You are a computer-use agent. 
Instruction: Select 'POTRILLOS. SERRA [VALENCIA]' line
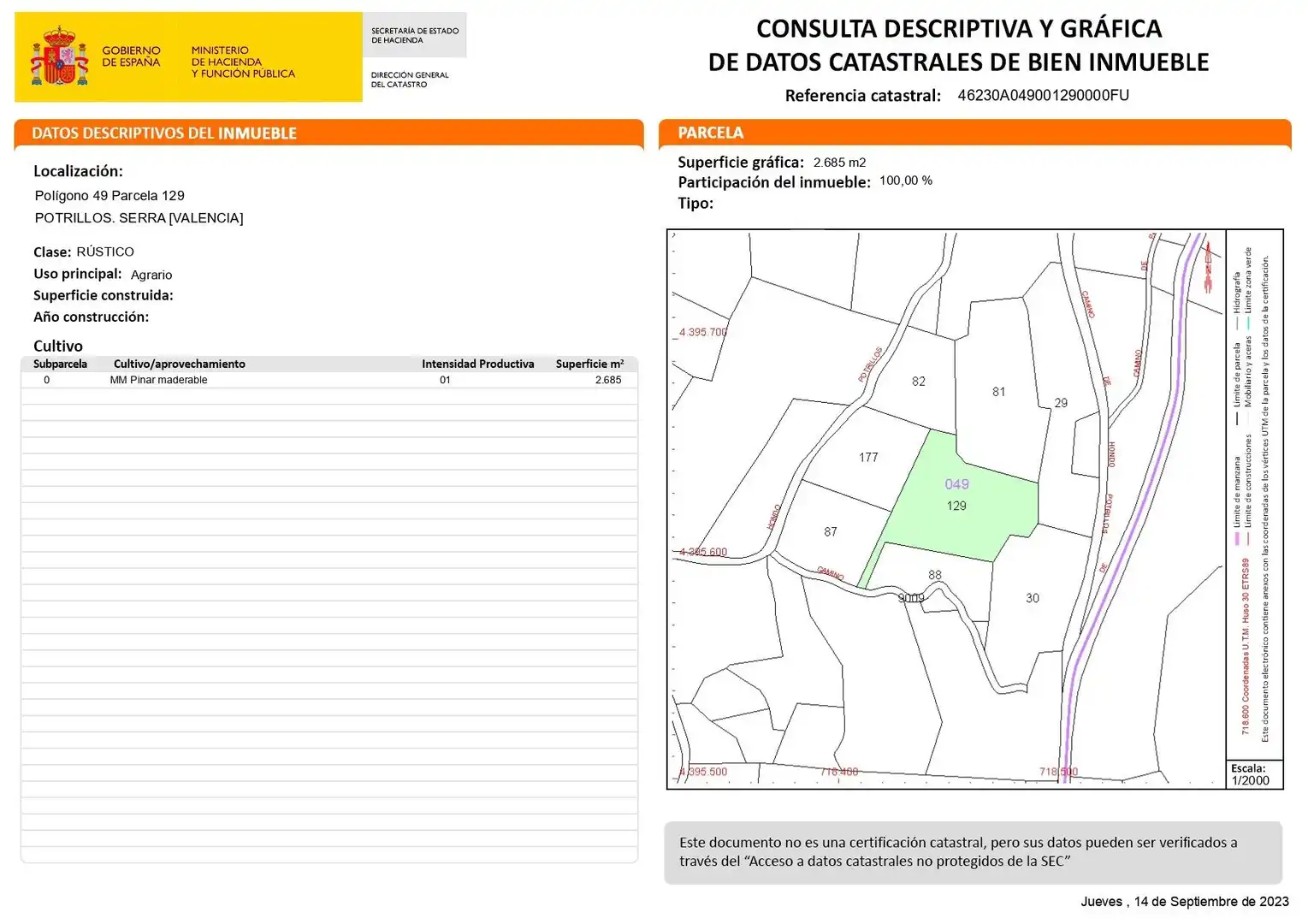point(139,218)
